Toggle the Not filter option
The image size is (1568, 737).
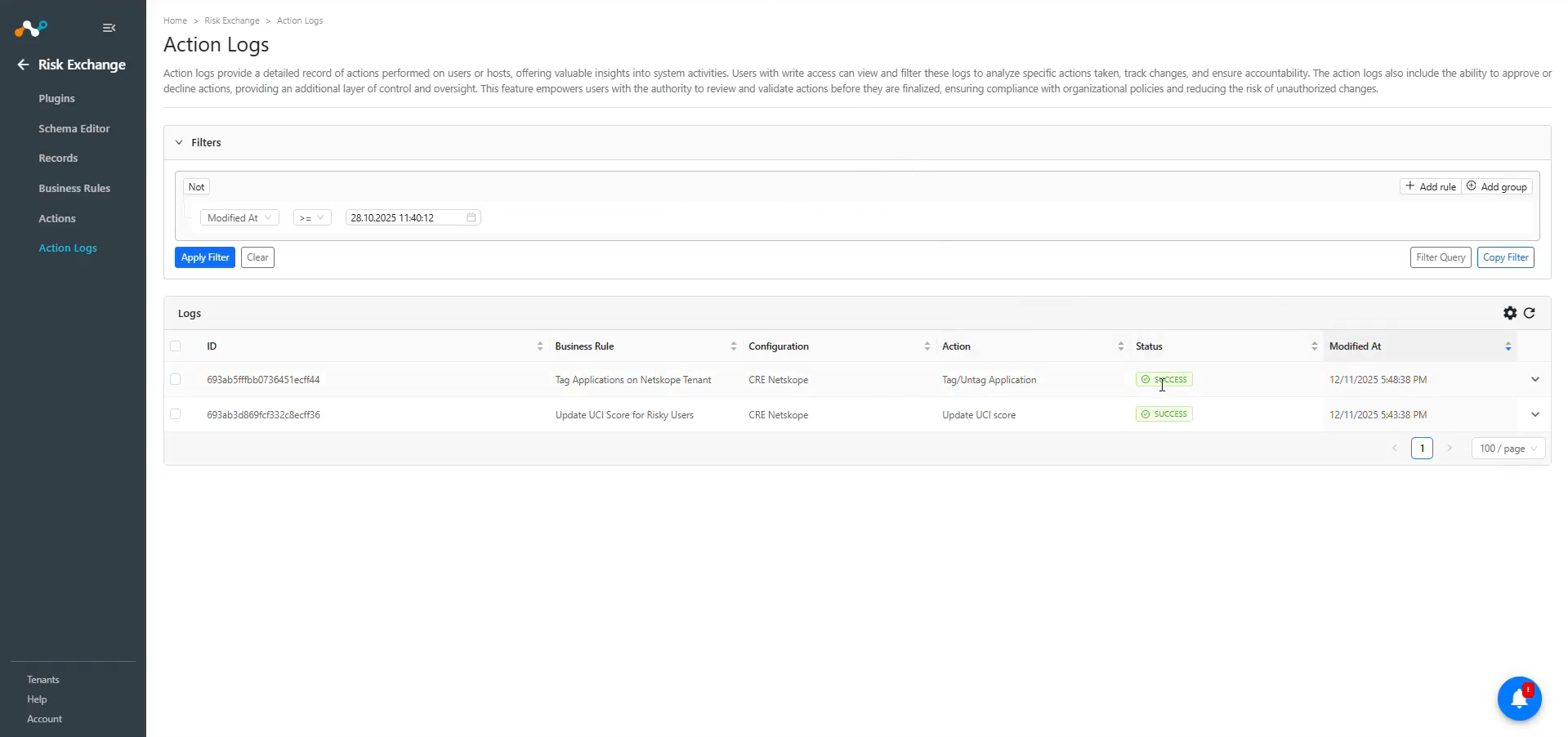(x=197, y=187)
